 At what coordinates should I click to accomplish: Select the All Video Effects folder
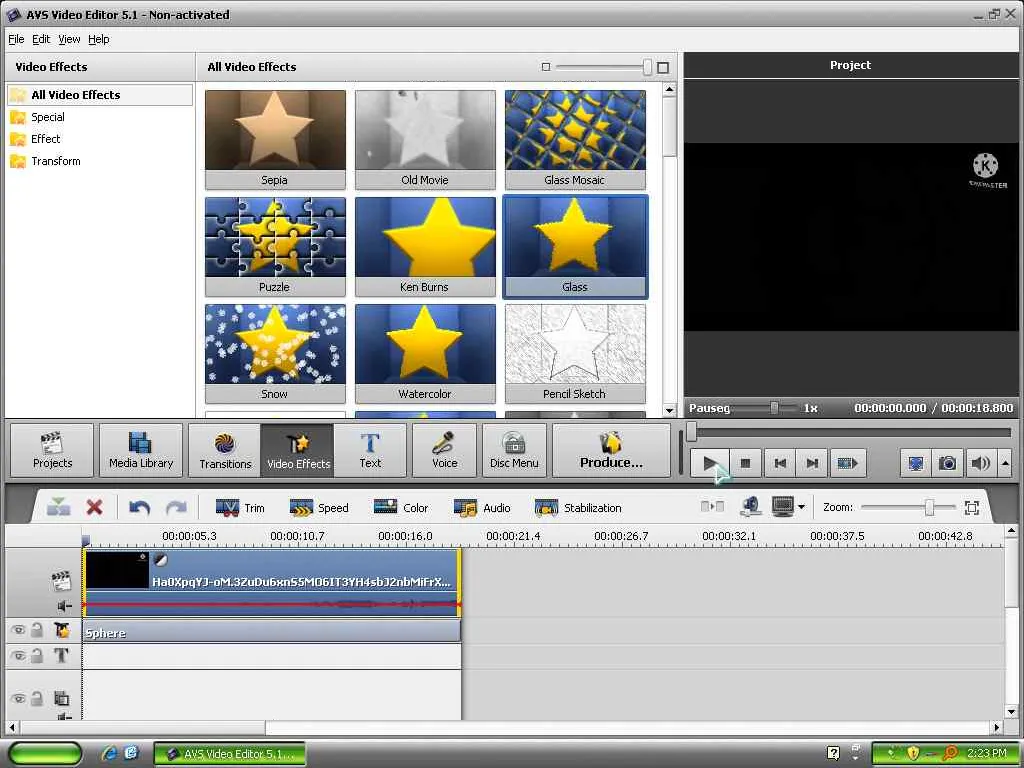(100, 95)
